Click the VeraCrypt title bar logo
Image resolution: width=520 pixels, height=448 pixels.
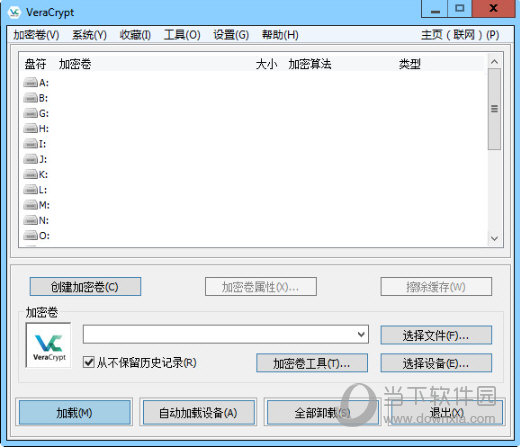[x=14, y=12]
